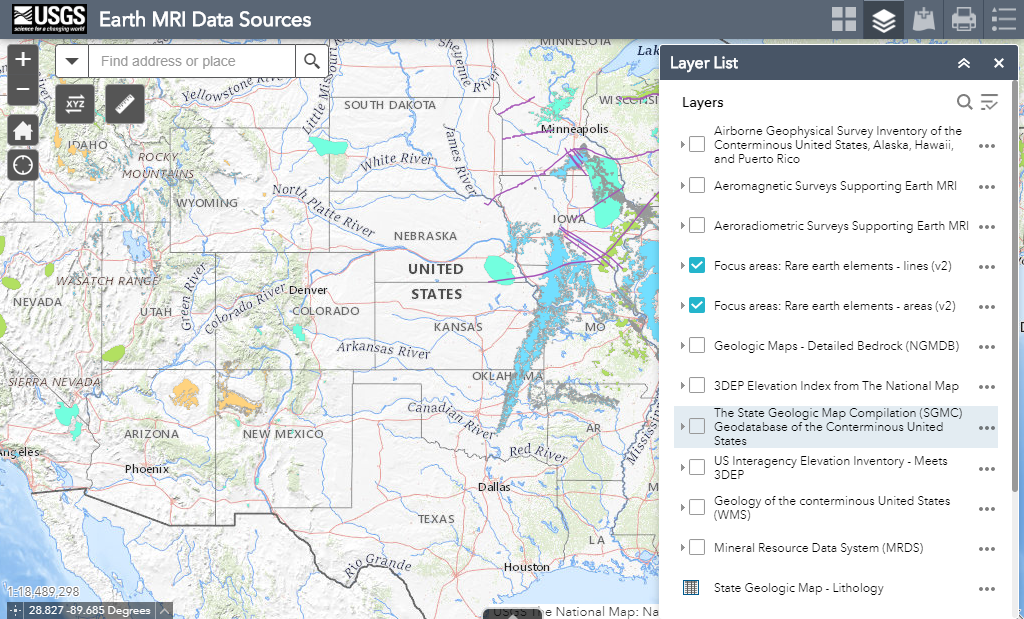The height and width of the screenshot is (619, 1024).
Task: Open the search source dropdown arrow
Action: [72, 61]
